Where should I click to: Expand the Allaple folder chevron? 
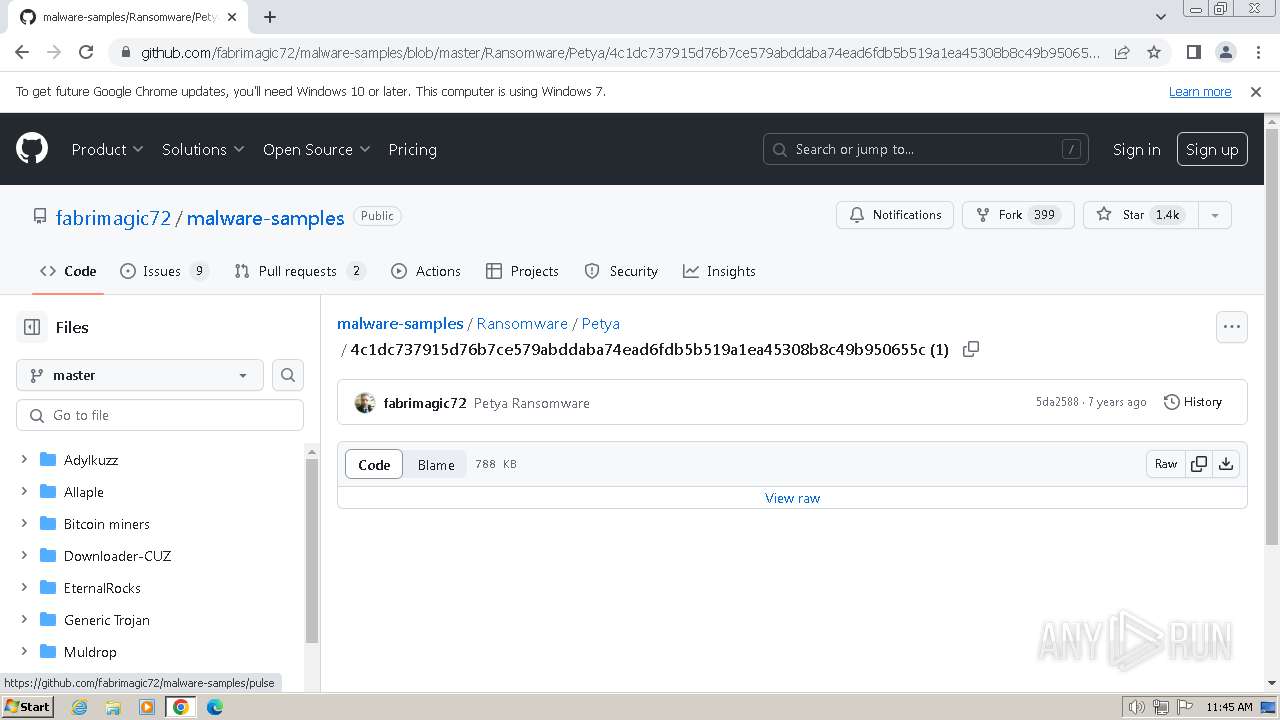coord(24,492)
